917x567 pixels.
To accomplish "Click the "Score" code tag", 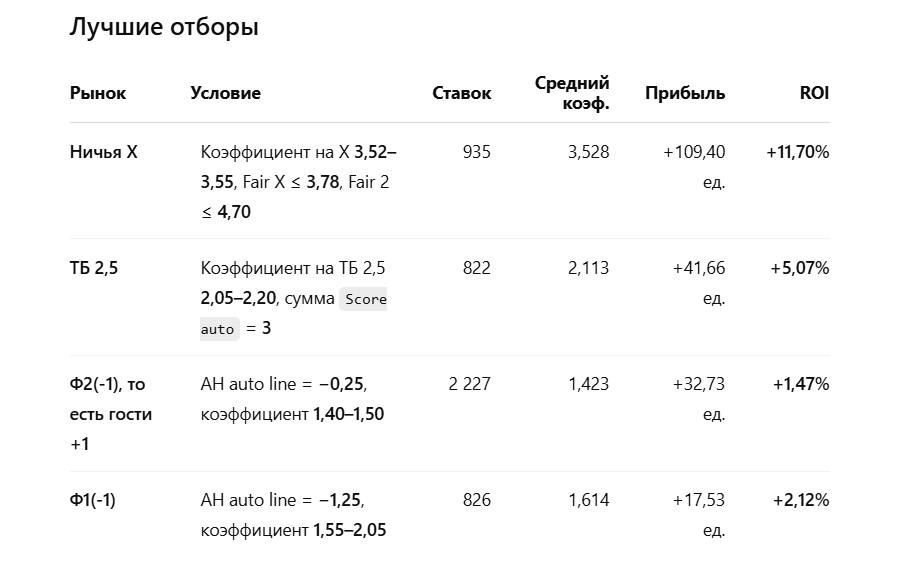I will tap(363, 299).
